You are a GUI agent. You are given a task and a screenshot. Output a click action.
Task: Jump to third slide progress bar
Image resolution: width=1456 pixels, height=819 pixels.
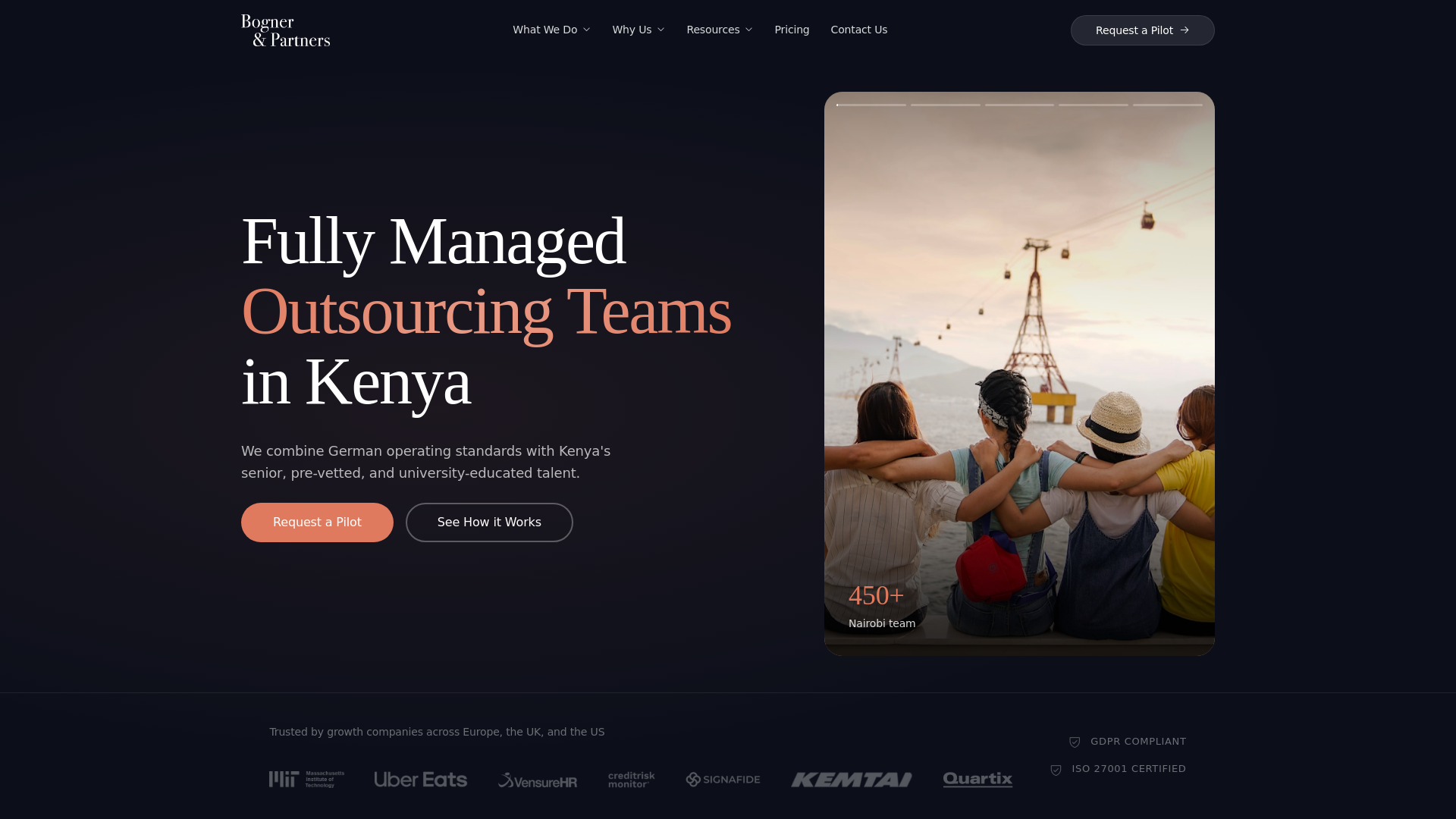1019,105
